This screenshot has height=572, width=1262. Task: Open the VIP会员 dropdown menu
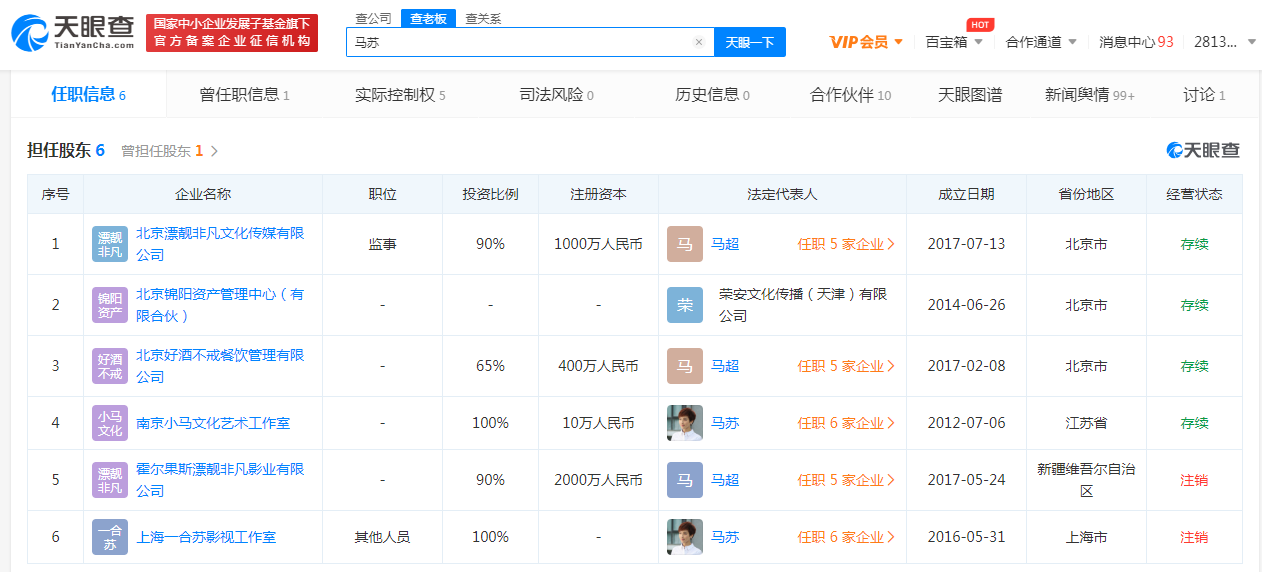pos(866,42)
